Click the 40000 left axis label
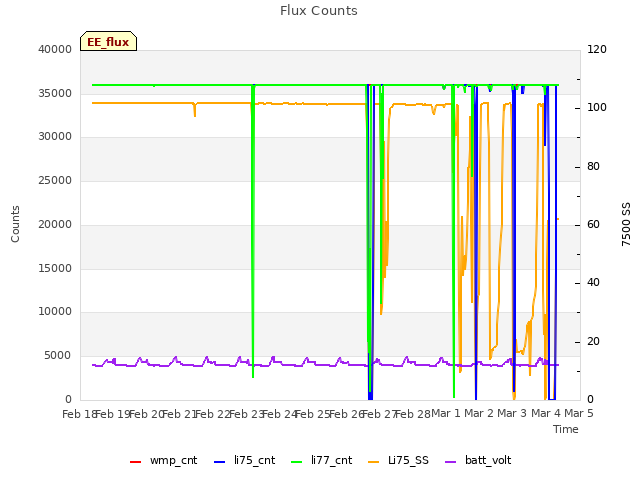 click(x=55, y=49)
